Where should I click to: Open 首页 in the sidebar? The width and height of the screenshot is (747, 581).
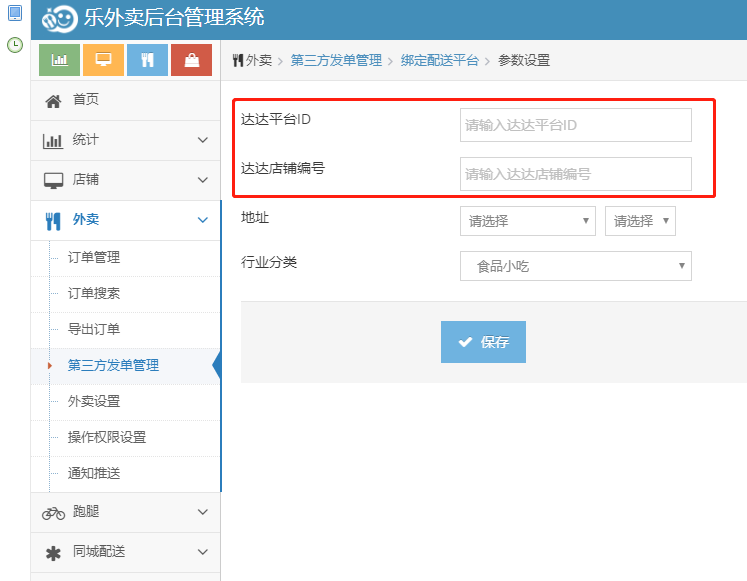[x=125, y=100]
